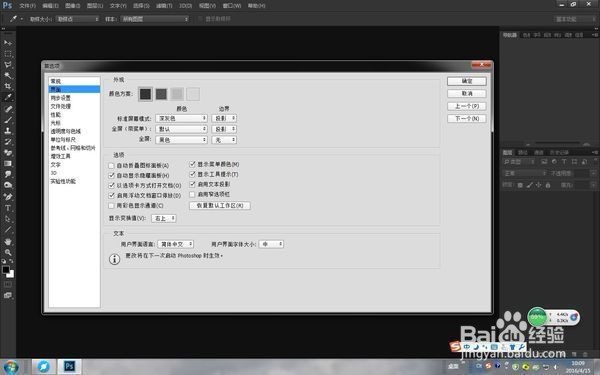The width and height of the screenshot is (600, 375).
Task: Open 用户界面语言 dropdown showing 简体中文
Action: tap(176, 244)
